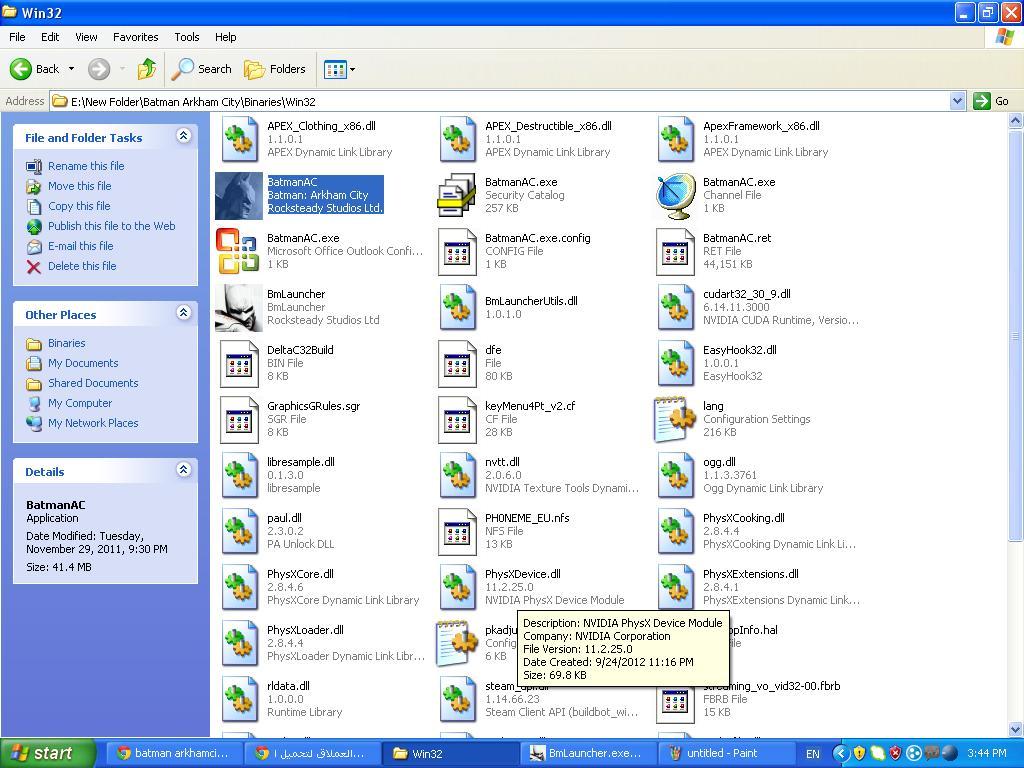The height and width of the screenshot is (768, 1024).
Task: Go to Shared Documents in Other Places
Action: 93,383
